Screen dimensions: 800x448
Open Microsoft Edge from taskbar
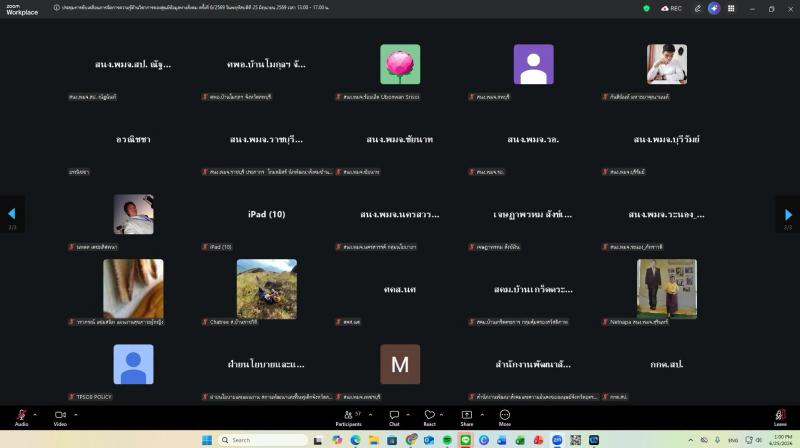(355, 440)
